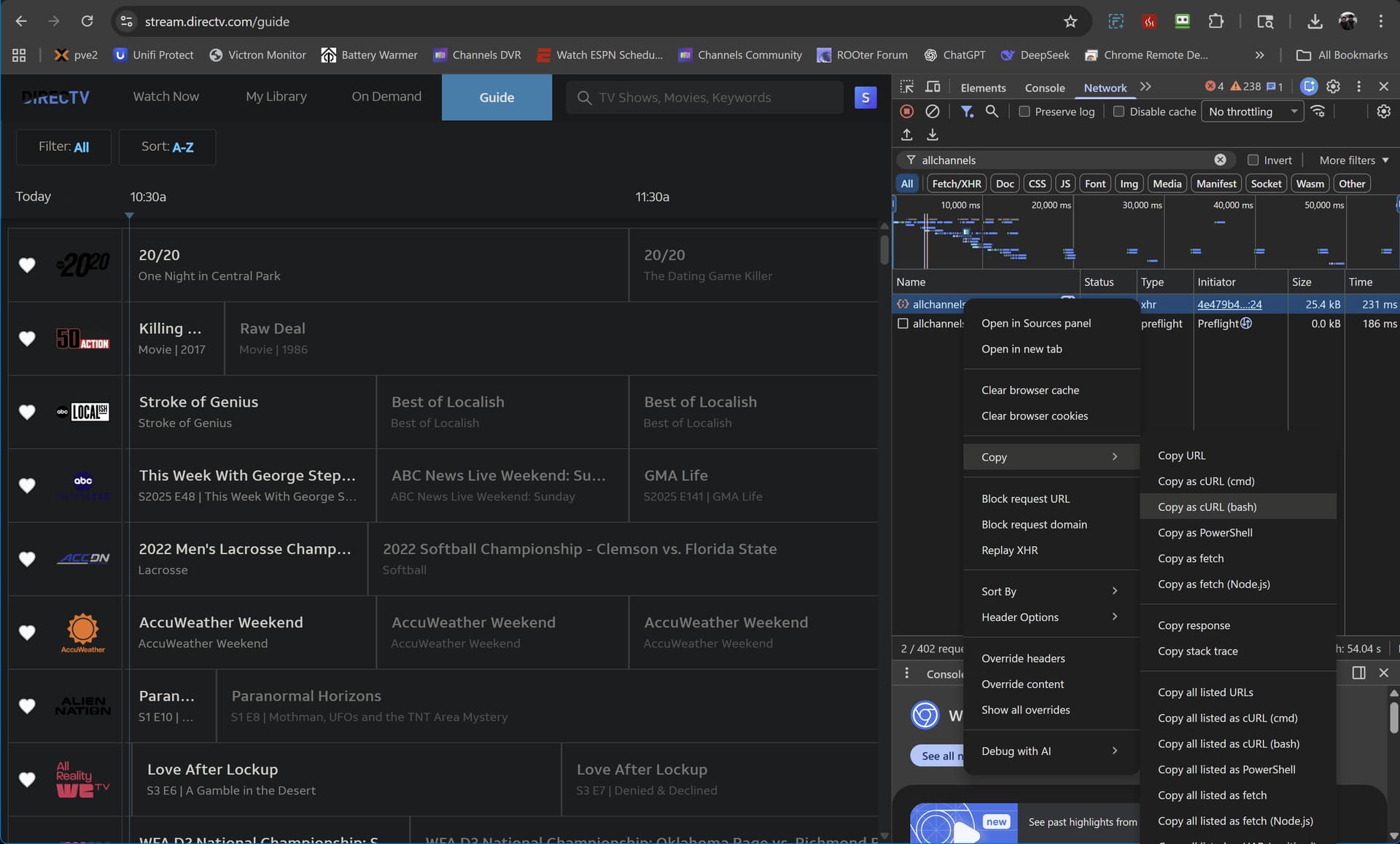Click the TV Shows search field
The image size is (1400, 844).
[704, 98]
